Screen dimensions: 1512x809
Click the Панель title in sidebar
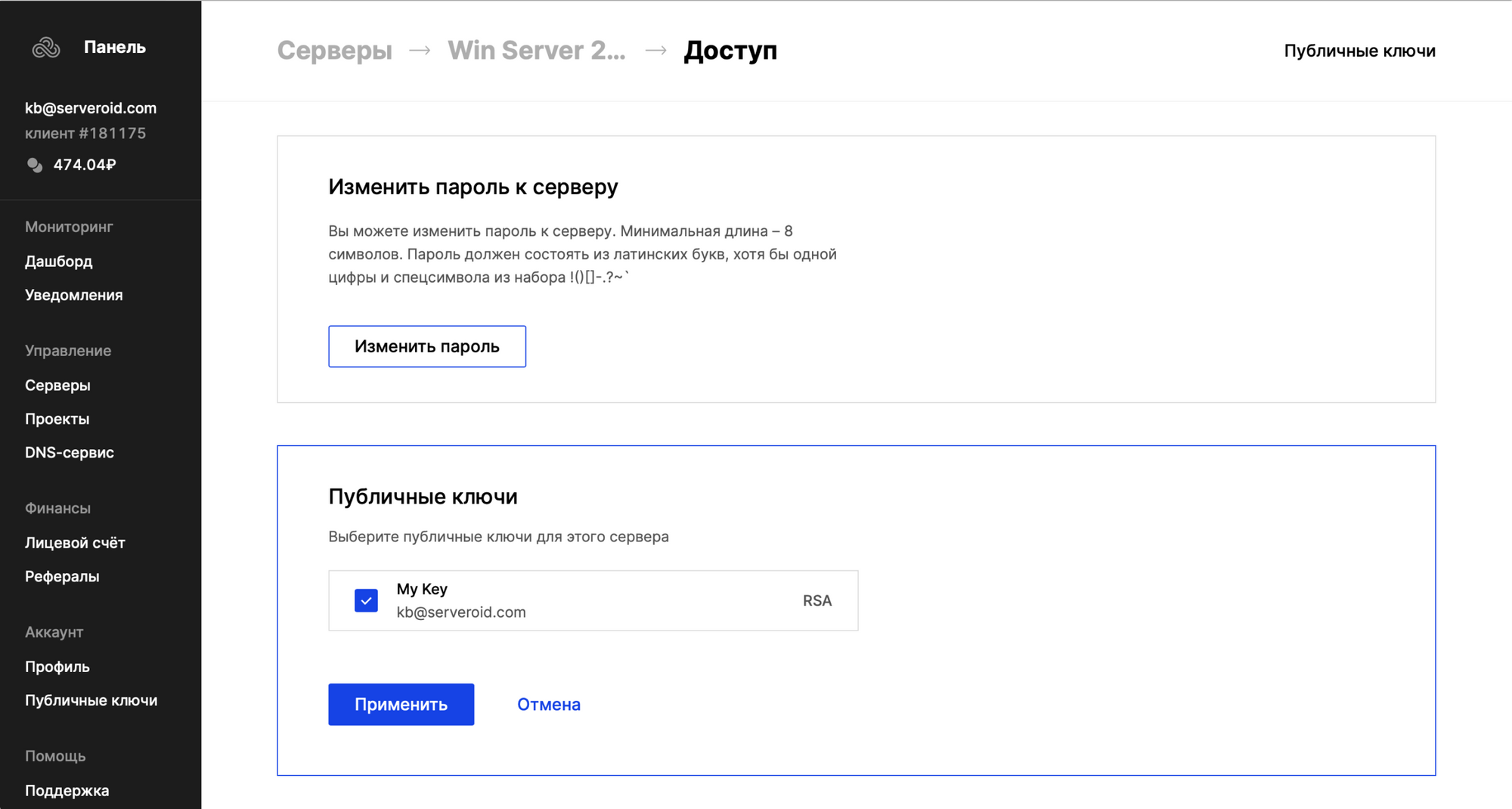click(x=115, y=47)
